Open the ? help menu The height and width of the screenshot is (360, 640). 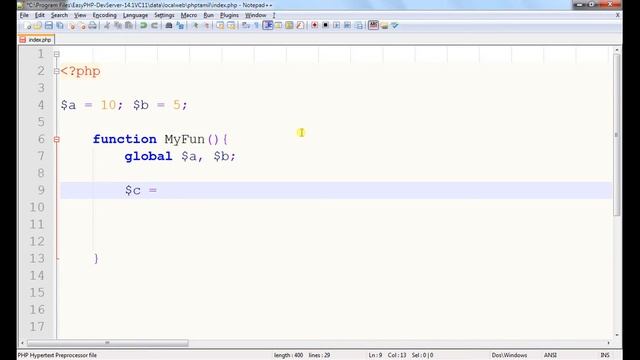click(x=274, y=15)
